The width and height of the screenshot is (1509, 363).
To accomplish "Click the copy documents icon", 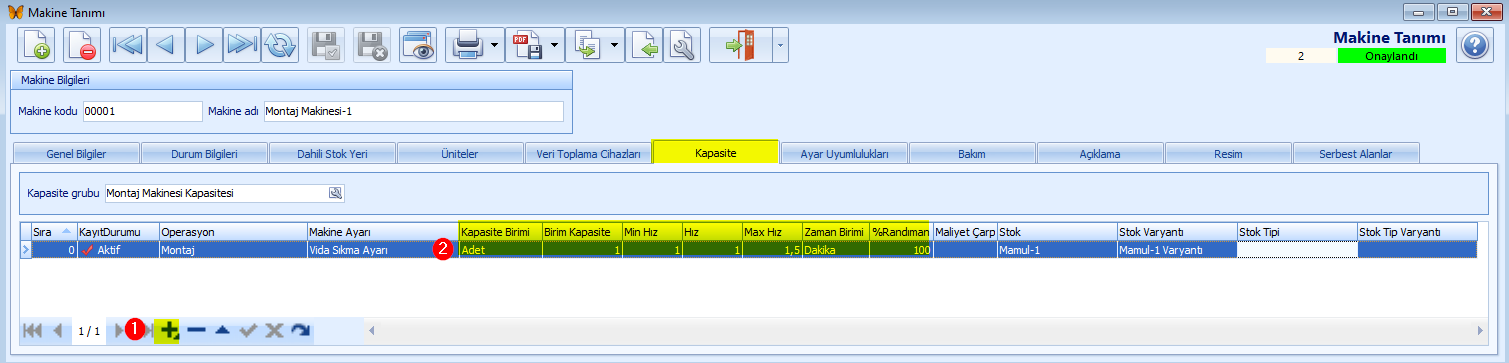I will click(586, 46).
